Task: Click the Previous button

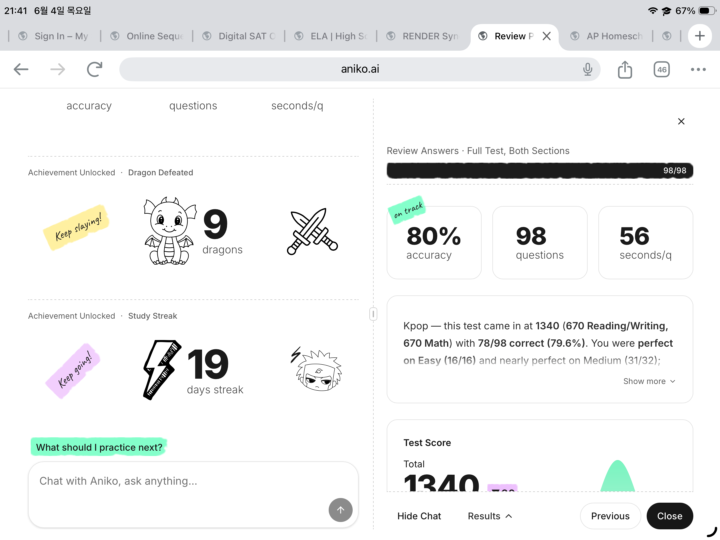Action: tap(610, 516)
